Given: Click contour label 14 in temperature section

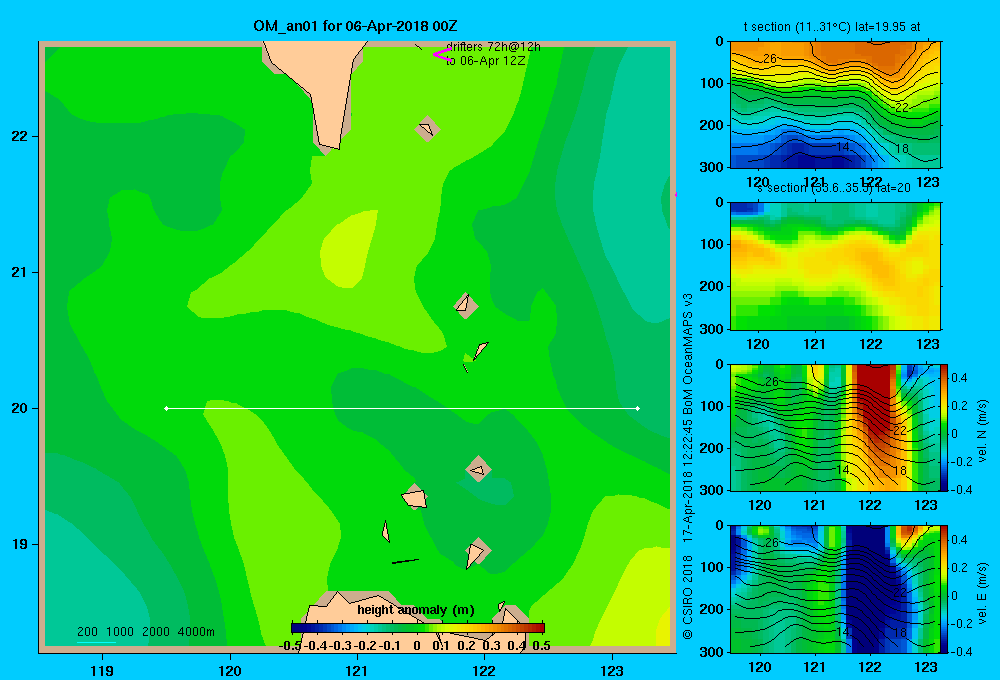Looking at the screenshot, I should click(x=842, y=147).
